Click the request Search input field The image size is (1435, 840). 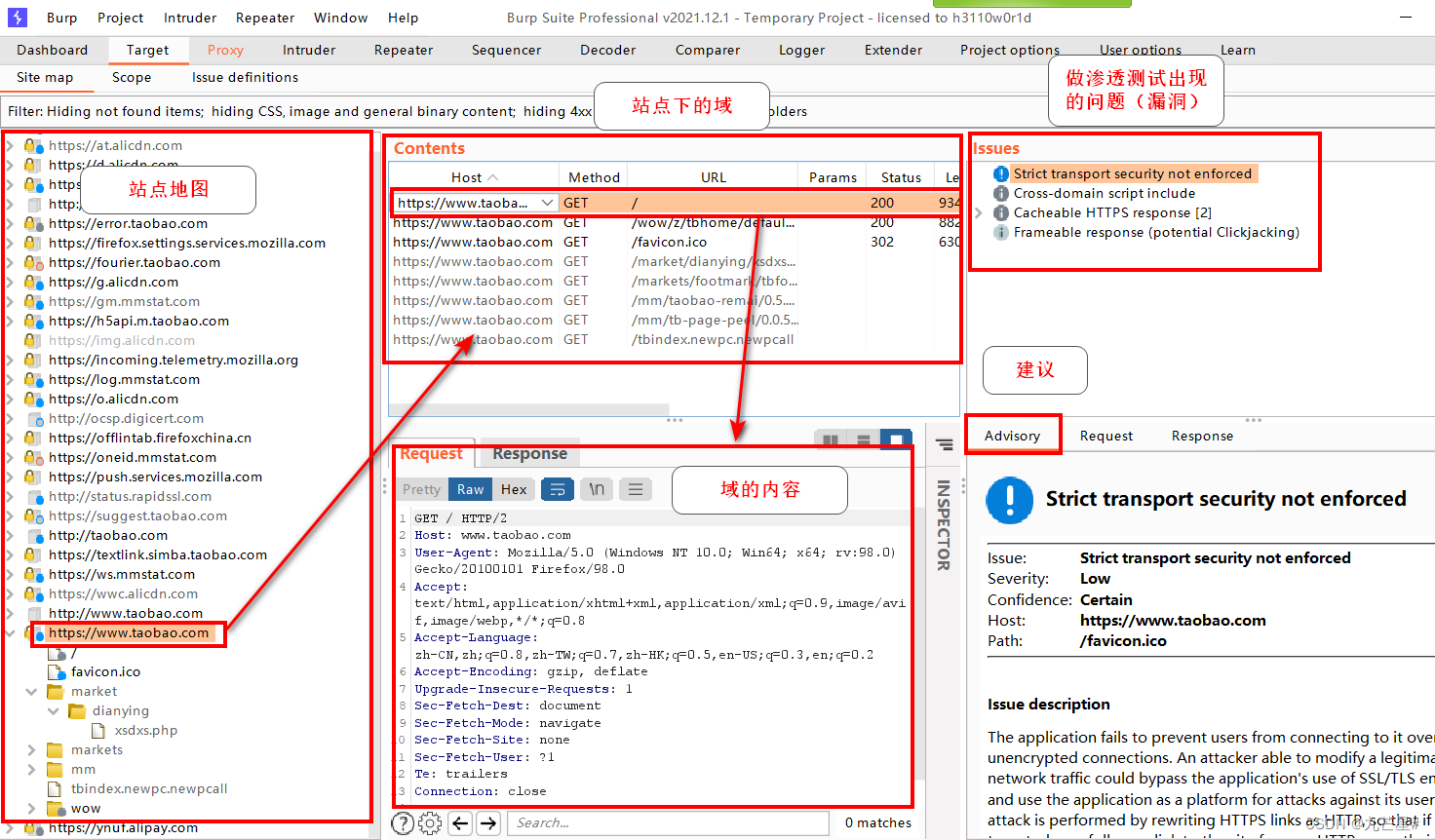pyautogui.click(x=668, y=823)
